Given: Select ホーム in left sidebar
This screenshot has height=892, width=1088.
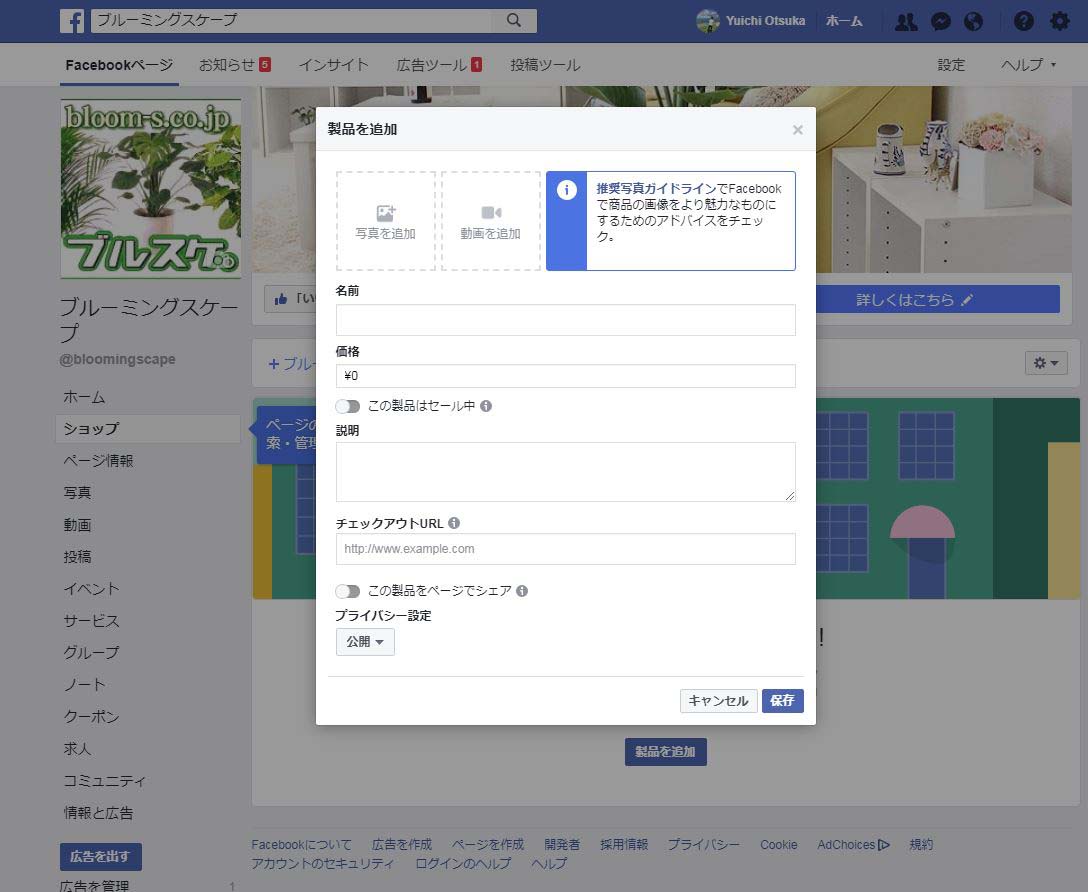Looking at the screenshot, I should (84, 397).
